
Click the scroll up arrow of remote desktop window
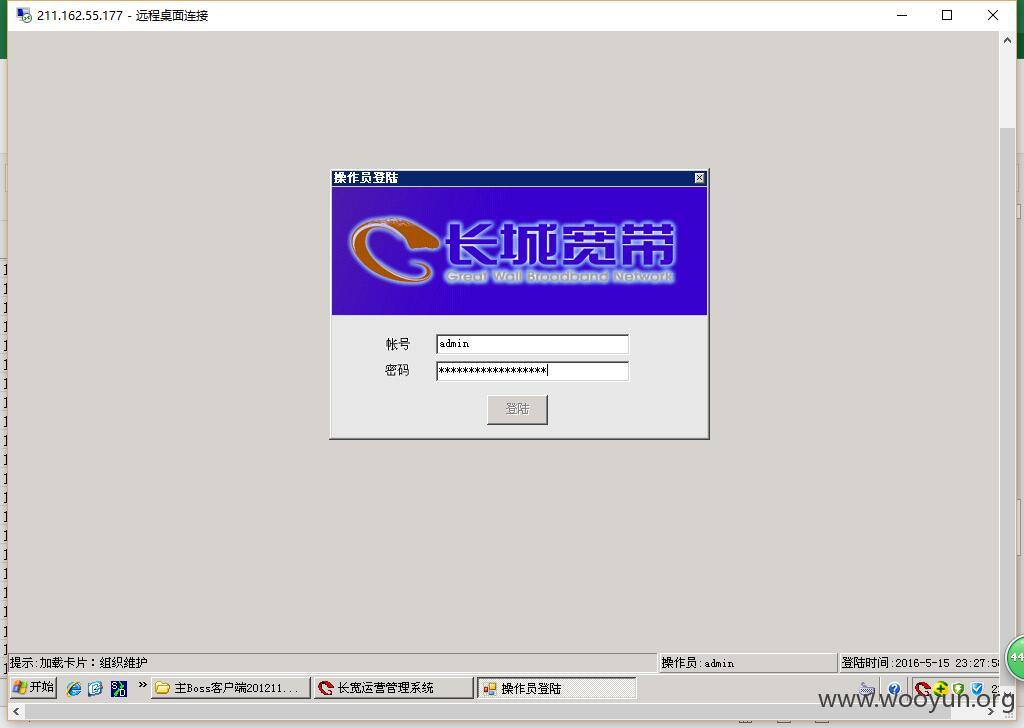[1007, 40]
